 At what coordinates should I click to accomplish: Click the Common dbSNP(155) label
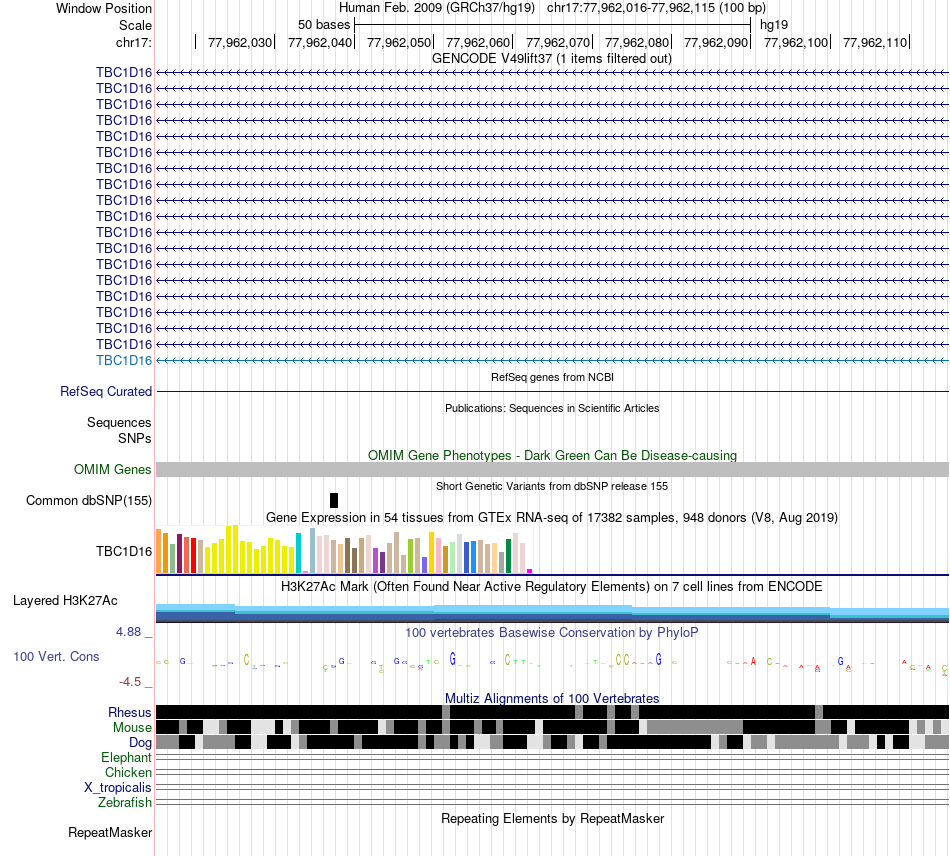coord(88,500)
